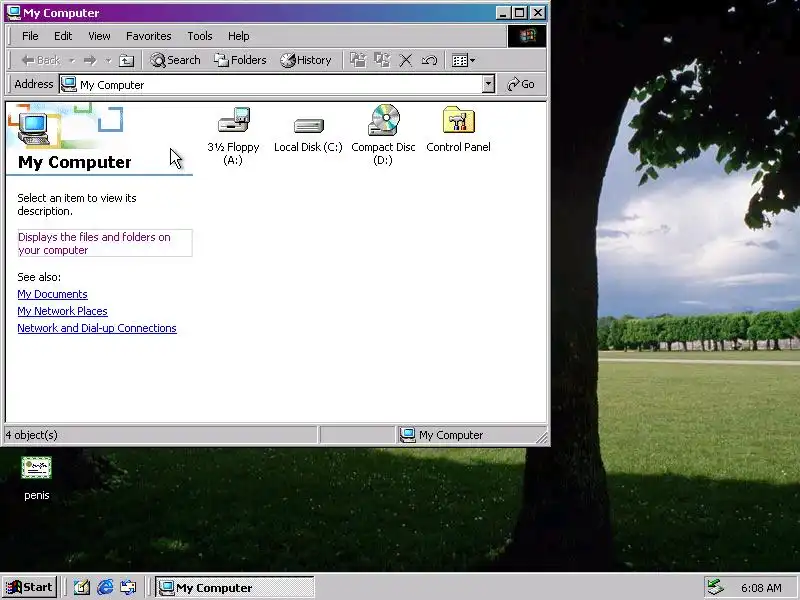Open the Tools menu
800x600 pixels.
tap(199, 36)
